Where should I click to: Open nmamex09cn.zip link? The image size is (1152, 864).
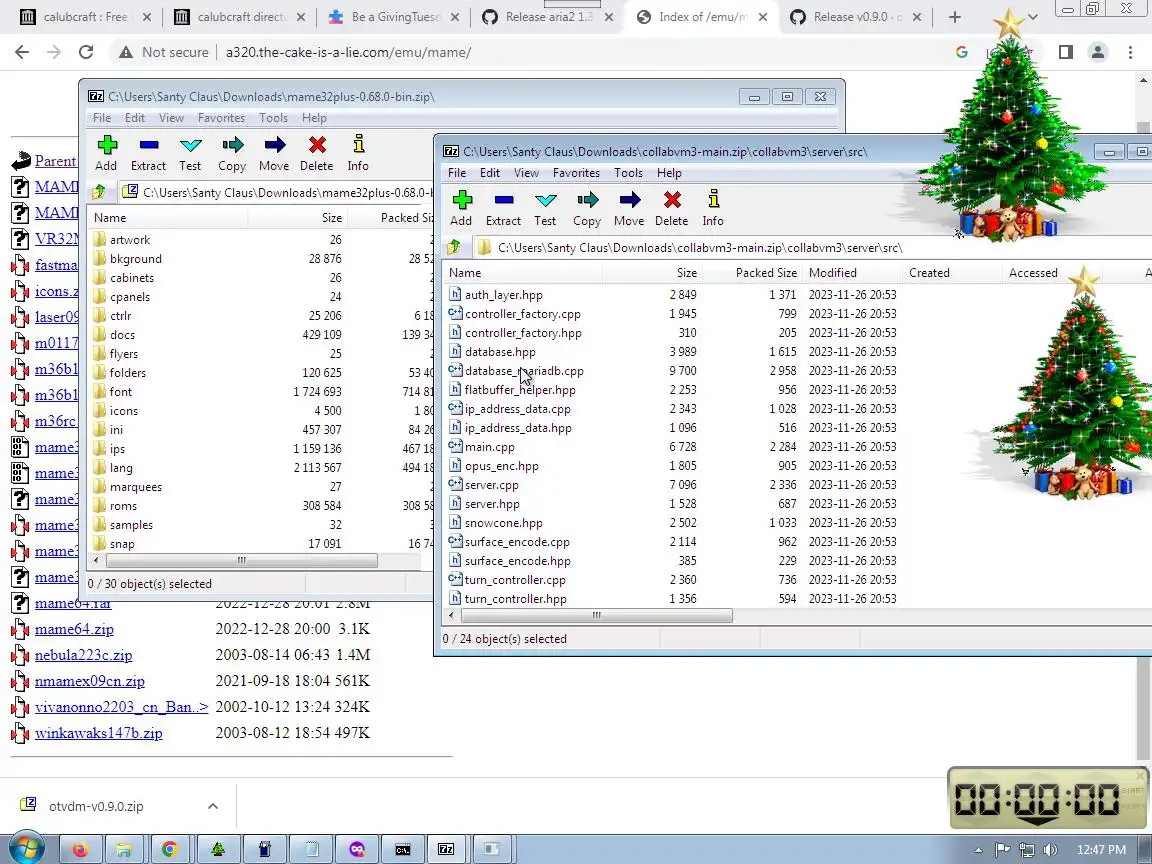click(x=90, y=681)
